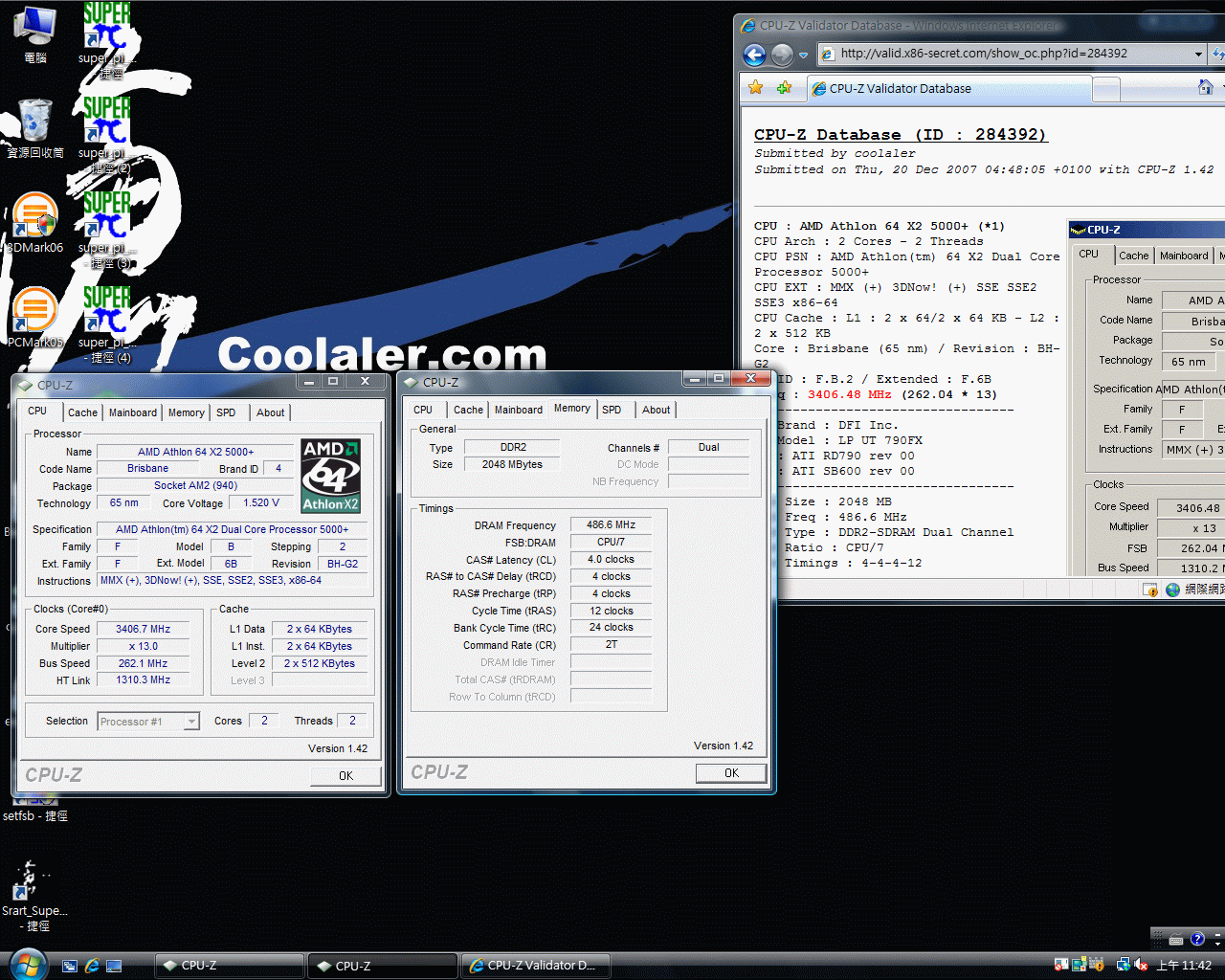The image size is (1225, 980).
Task: Open the super_pi (3) desktop shortcut
Action: 107,230
